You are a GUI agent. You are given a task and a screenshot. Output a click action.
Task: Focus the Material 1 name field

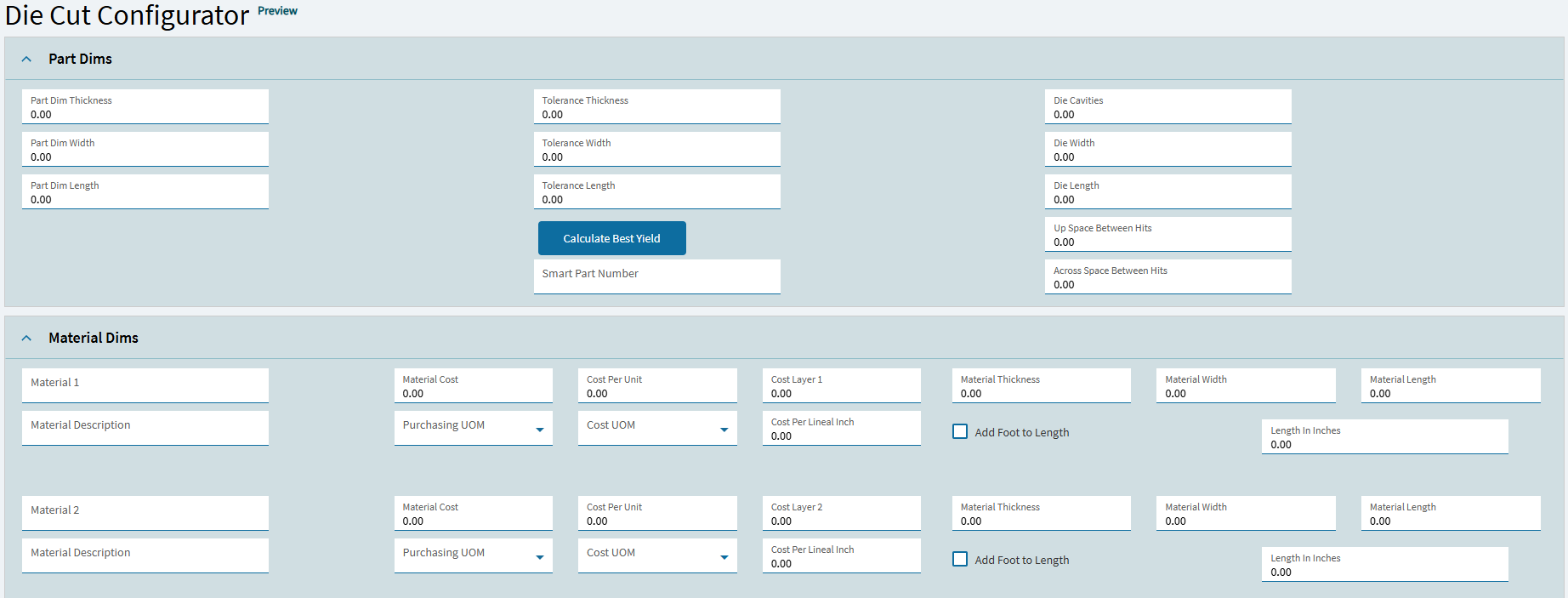pyautogui.click(x=145, y=385)
